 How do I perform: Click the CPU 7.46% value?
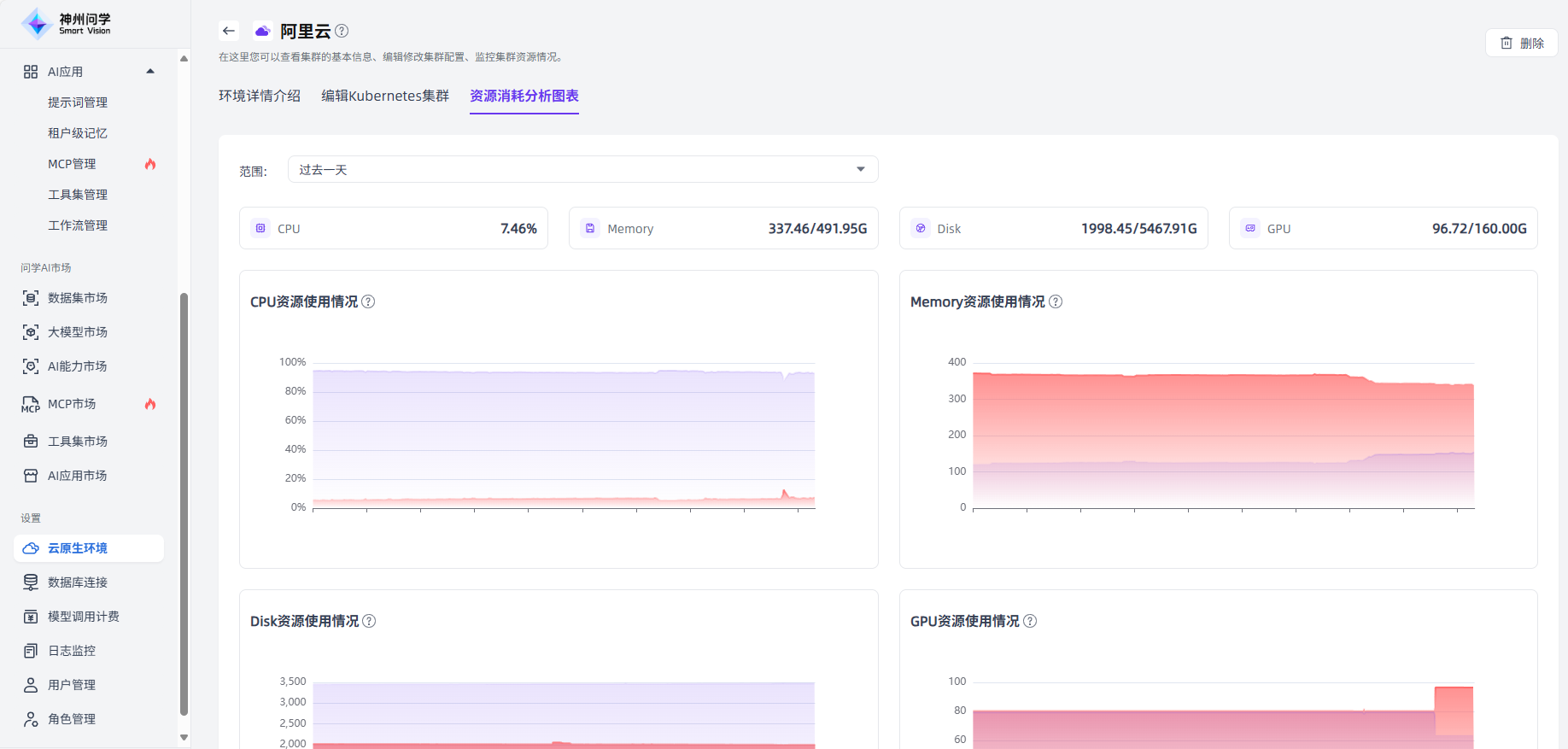pyautogui.click(x=518, y=229)
